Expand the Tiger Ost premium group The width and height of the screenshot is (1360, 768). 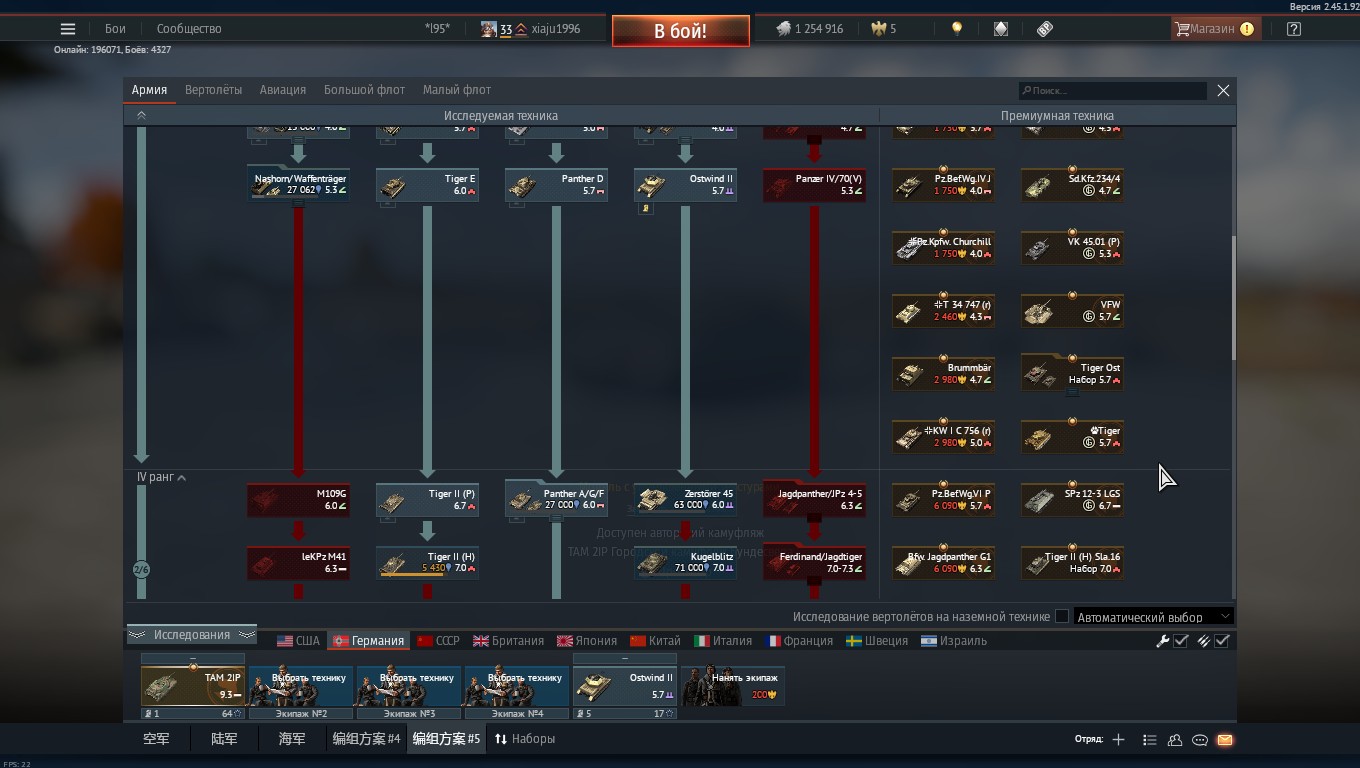click(1072, 392)
